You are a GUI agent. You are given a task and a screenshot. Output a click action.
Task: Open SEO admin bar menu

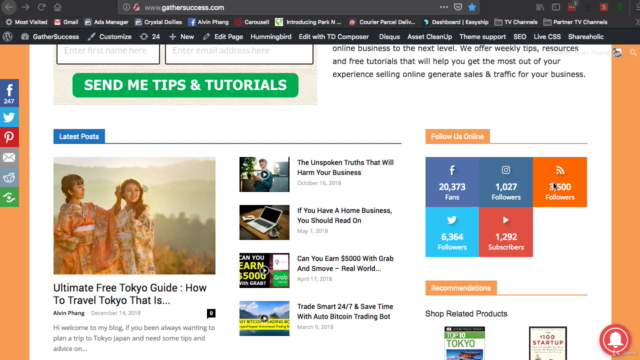(x=520, y=37)
